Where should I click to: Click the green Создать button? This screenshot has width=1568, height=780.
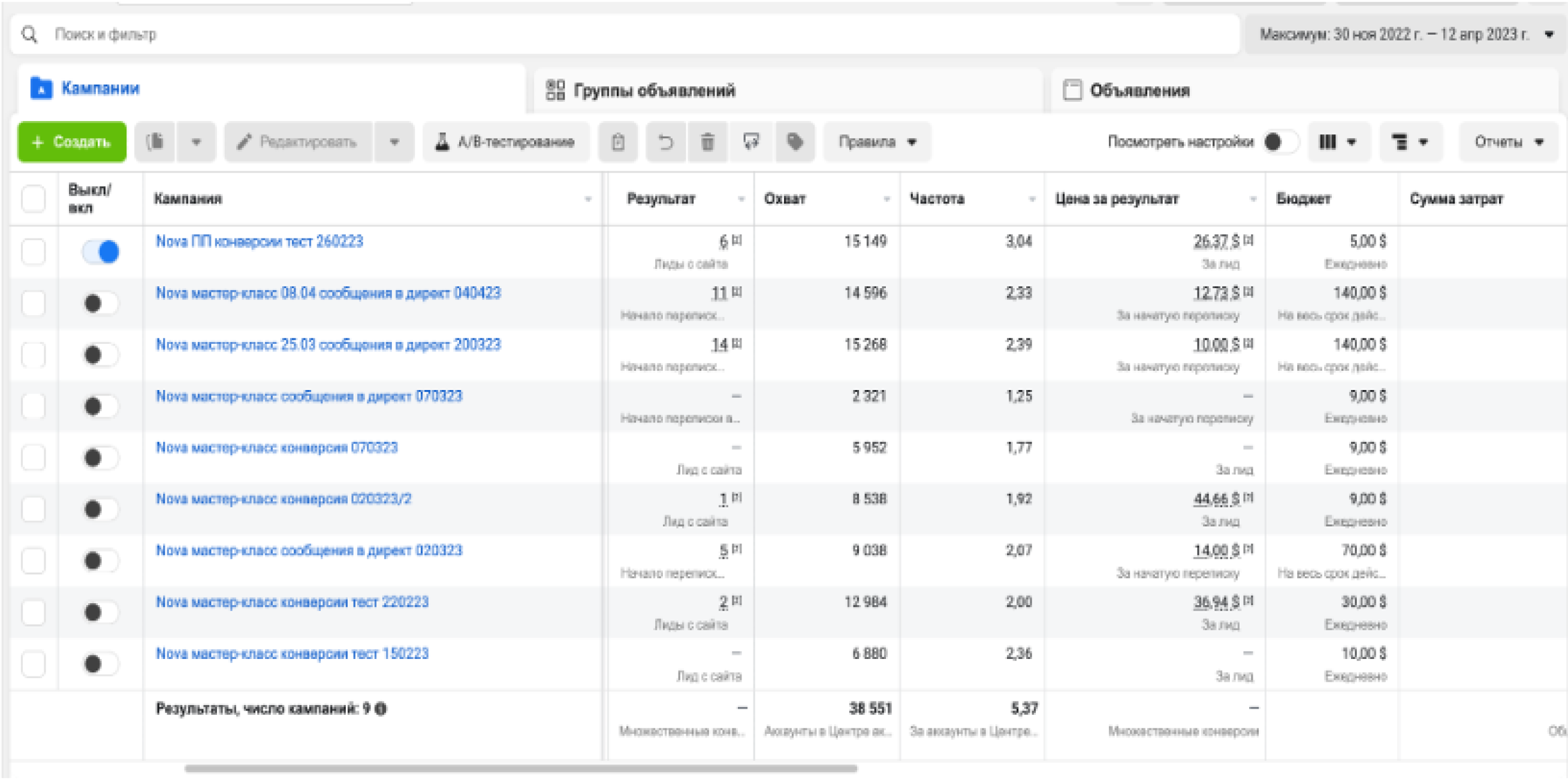coord(72,143)
